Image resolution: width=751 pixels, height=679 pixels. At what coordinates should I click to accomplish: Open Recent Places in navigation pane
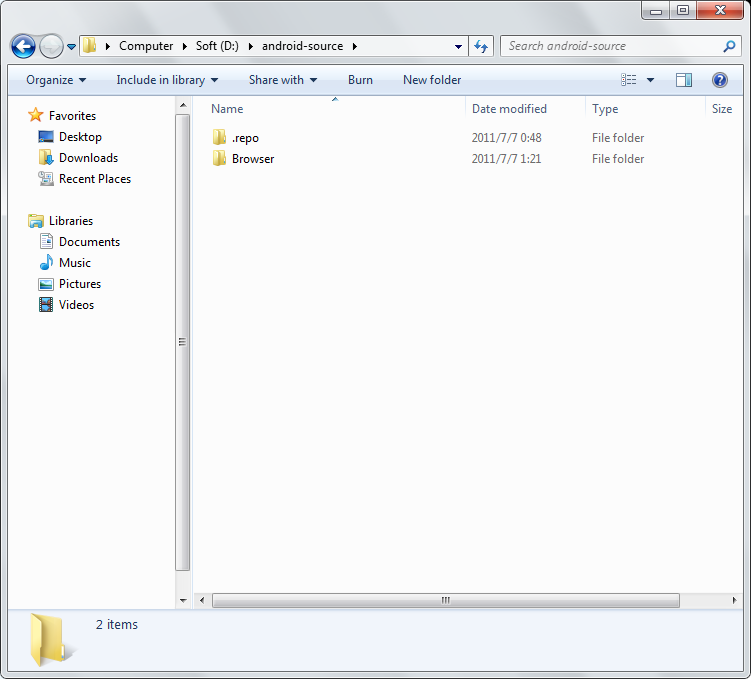click(x=95, y=179)
